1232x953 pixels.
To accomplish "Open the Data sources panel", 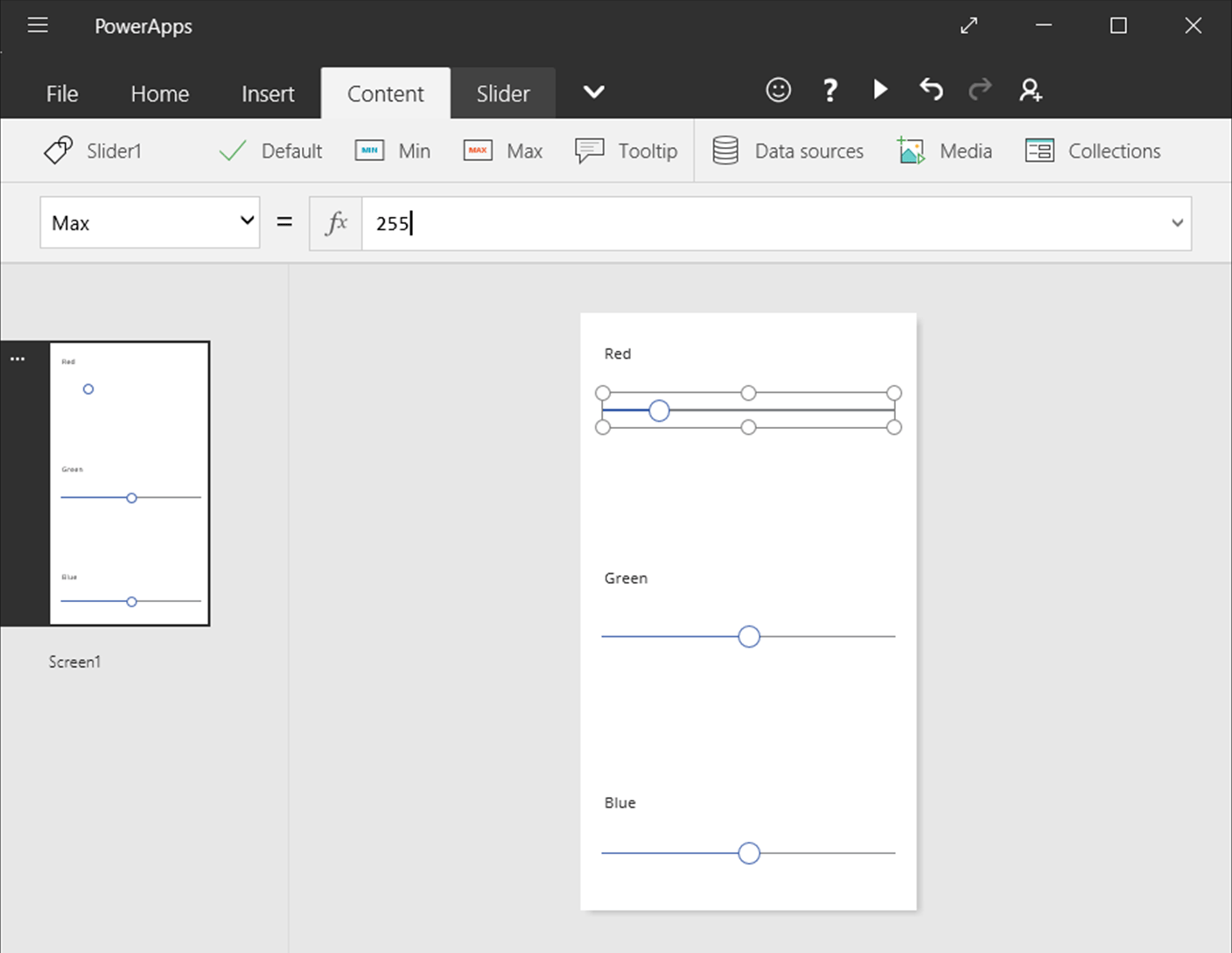I will pyautogui.click(x=787, y=151).
